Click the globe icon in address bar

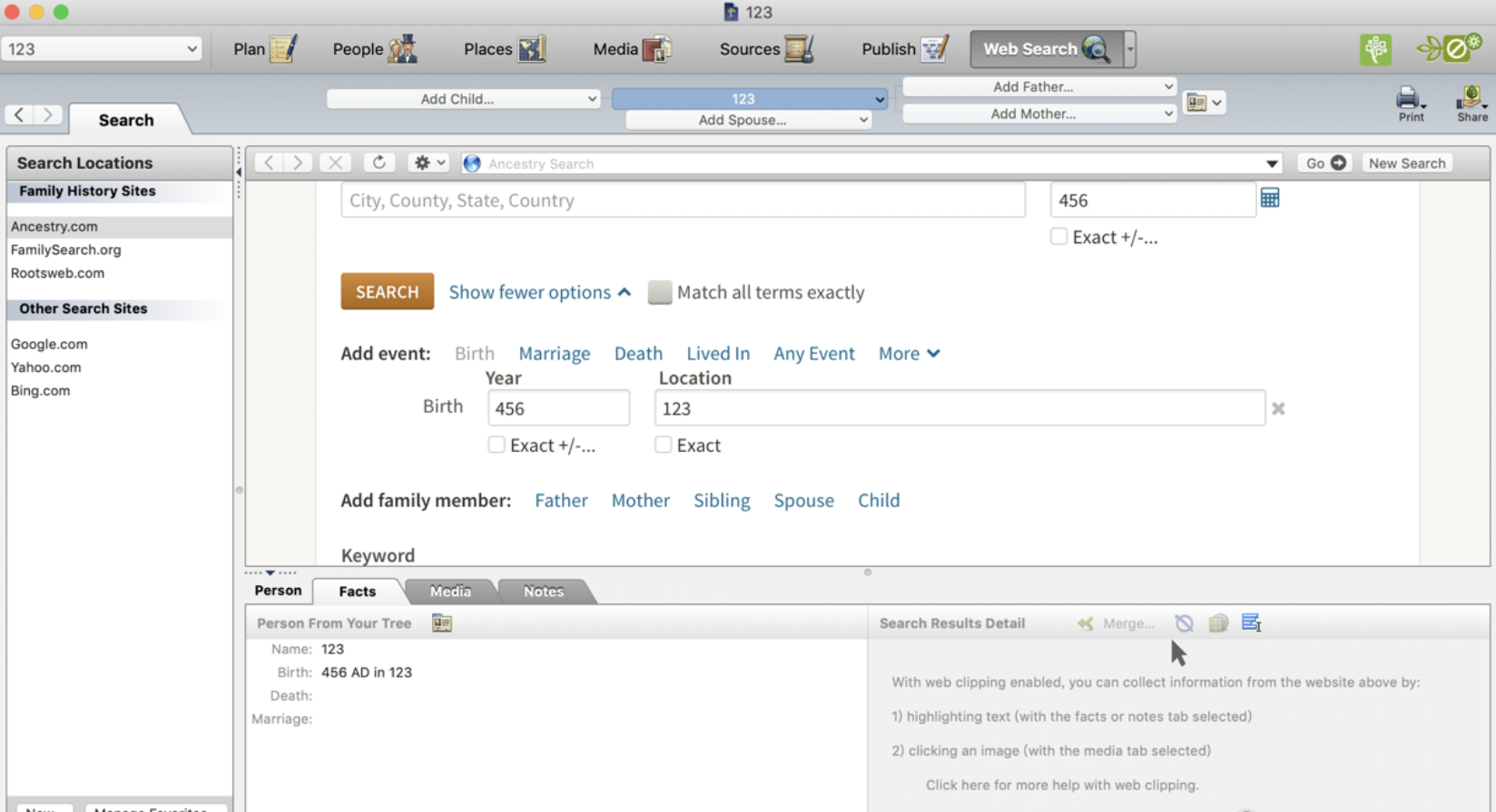pyautogui.click(x=472, y=163)
